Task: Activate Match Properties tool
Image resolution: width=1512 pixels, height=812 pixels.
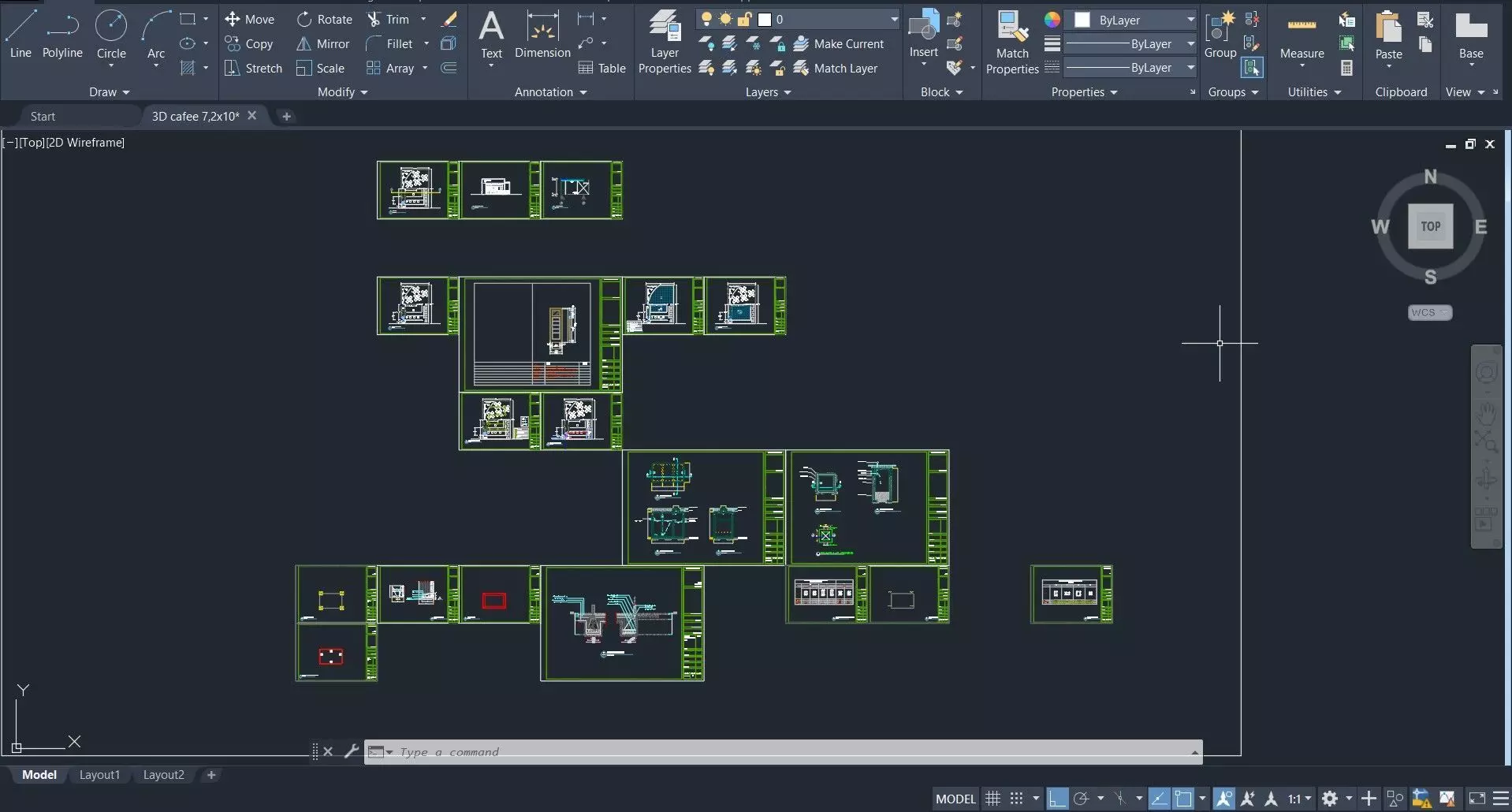Action: point(1012,42)
